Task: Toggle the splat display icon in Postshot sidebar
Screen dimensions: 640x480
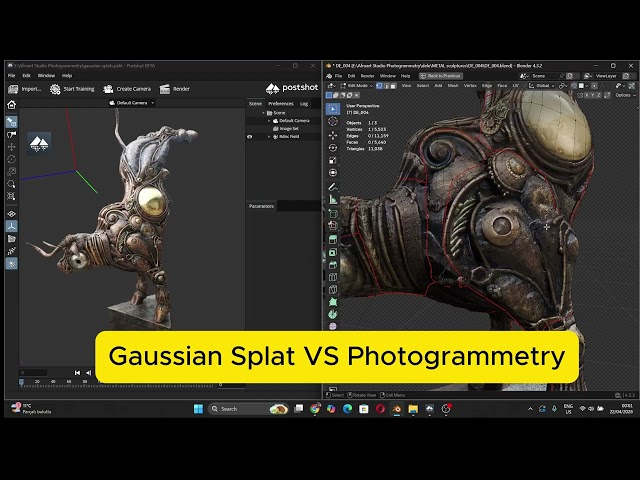Action: click(x=11, y=214)
